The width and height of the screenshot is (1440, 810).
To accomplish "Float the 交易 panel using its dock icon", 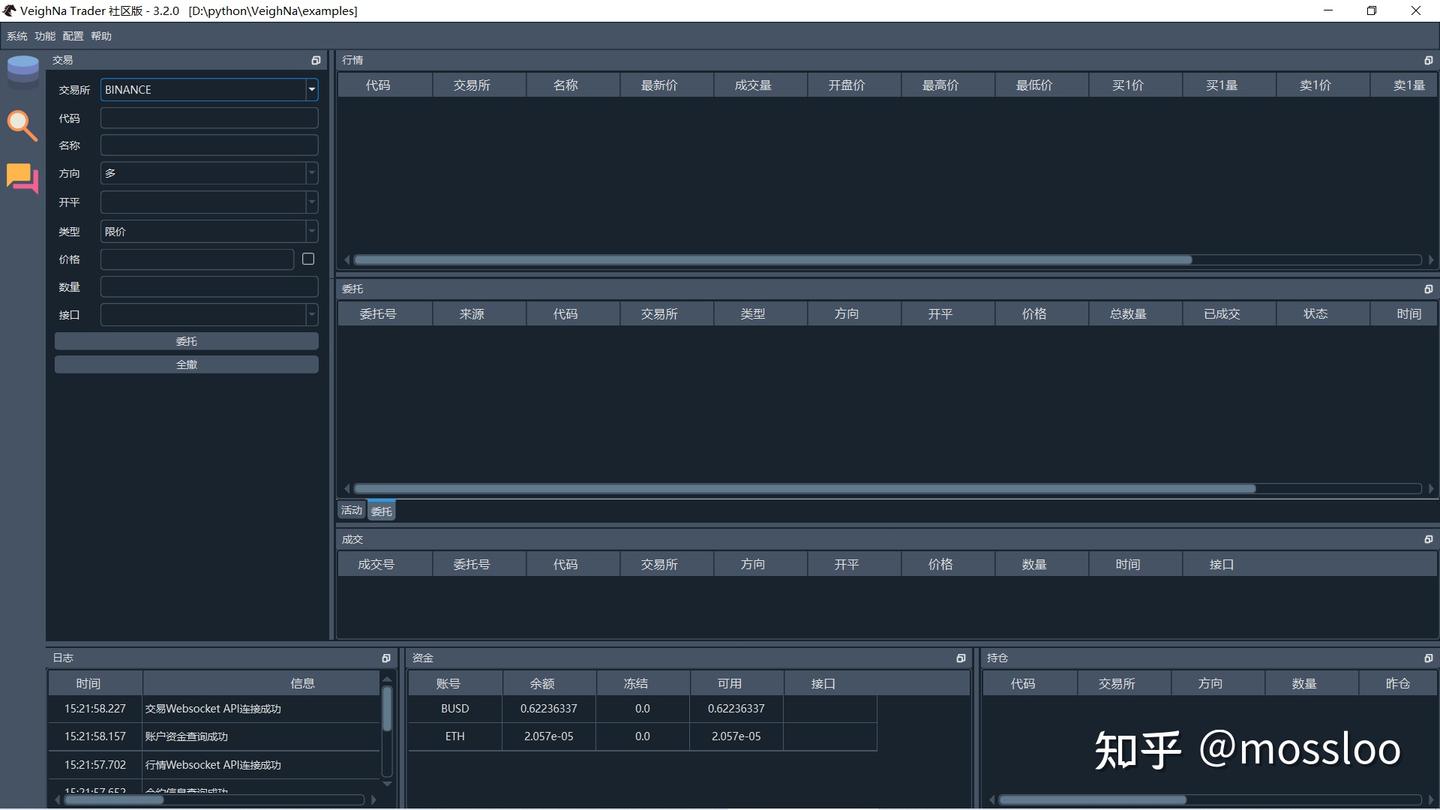I will tap(316, 61).
